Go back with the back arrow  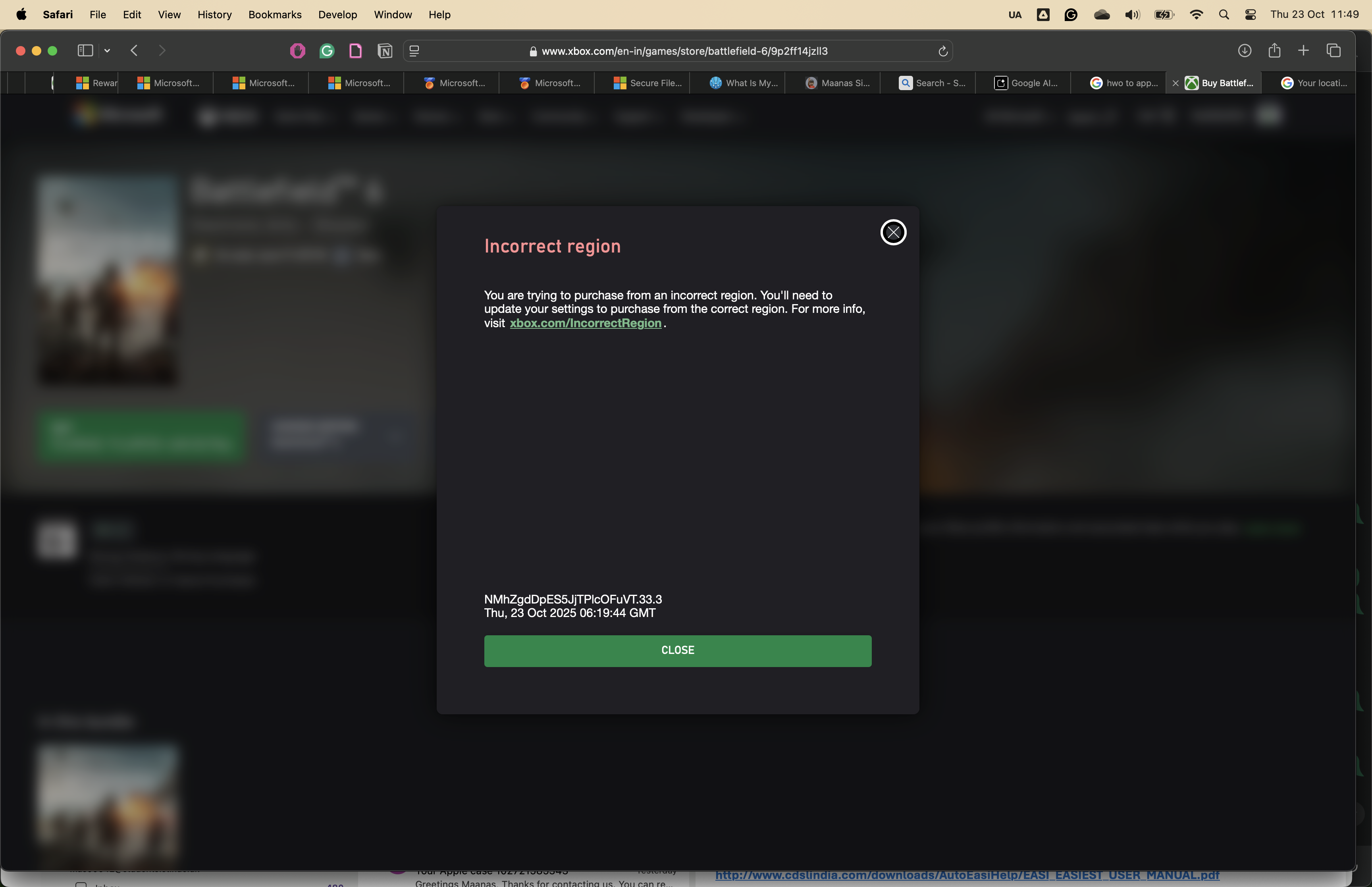pyautogui.click(x=134, y=51)
